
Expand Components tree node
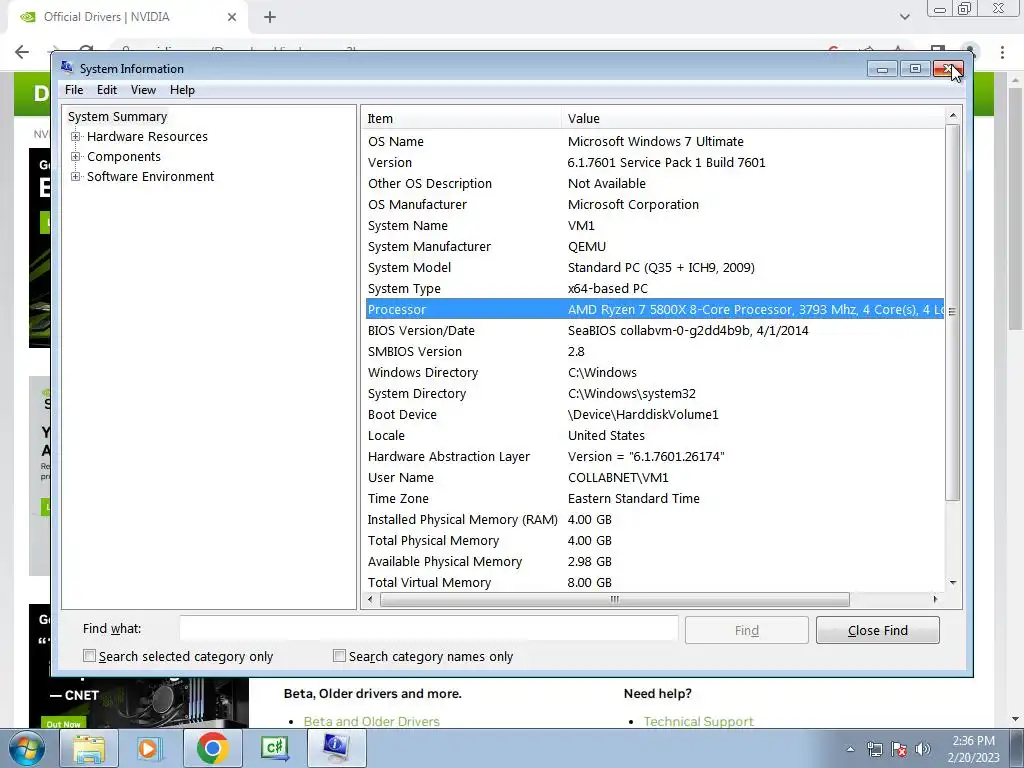pos(75,157)
